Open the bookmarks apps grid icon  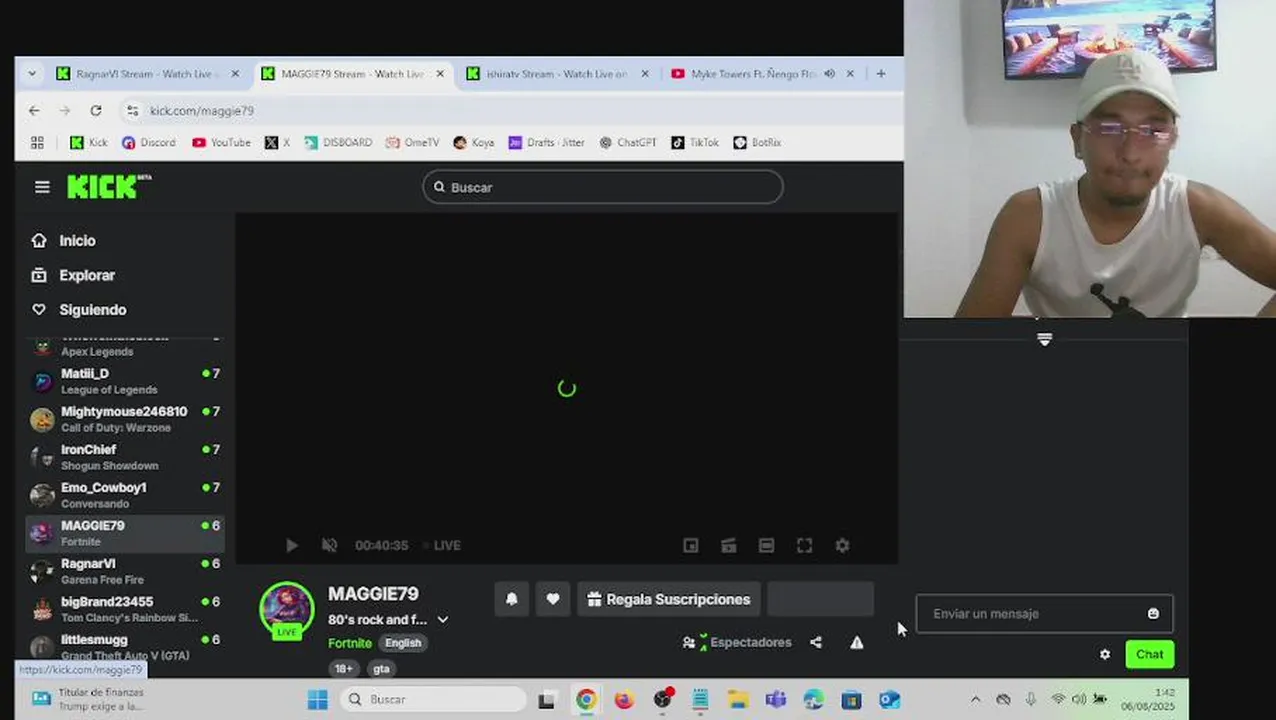point(37,142)
